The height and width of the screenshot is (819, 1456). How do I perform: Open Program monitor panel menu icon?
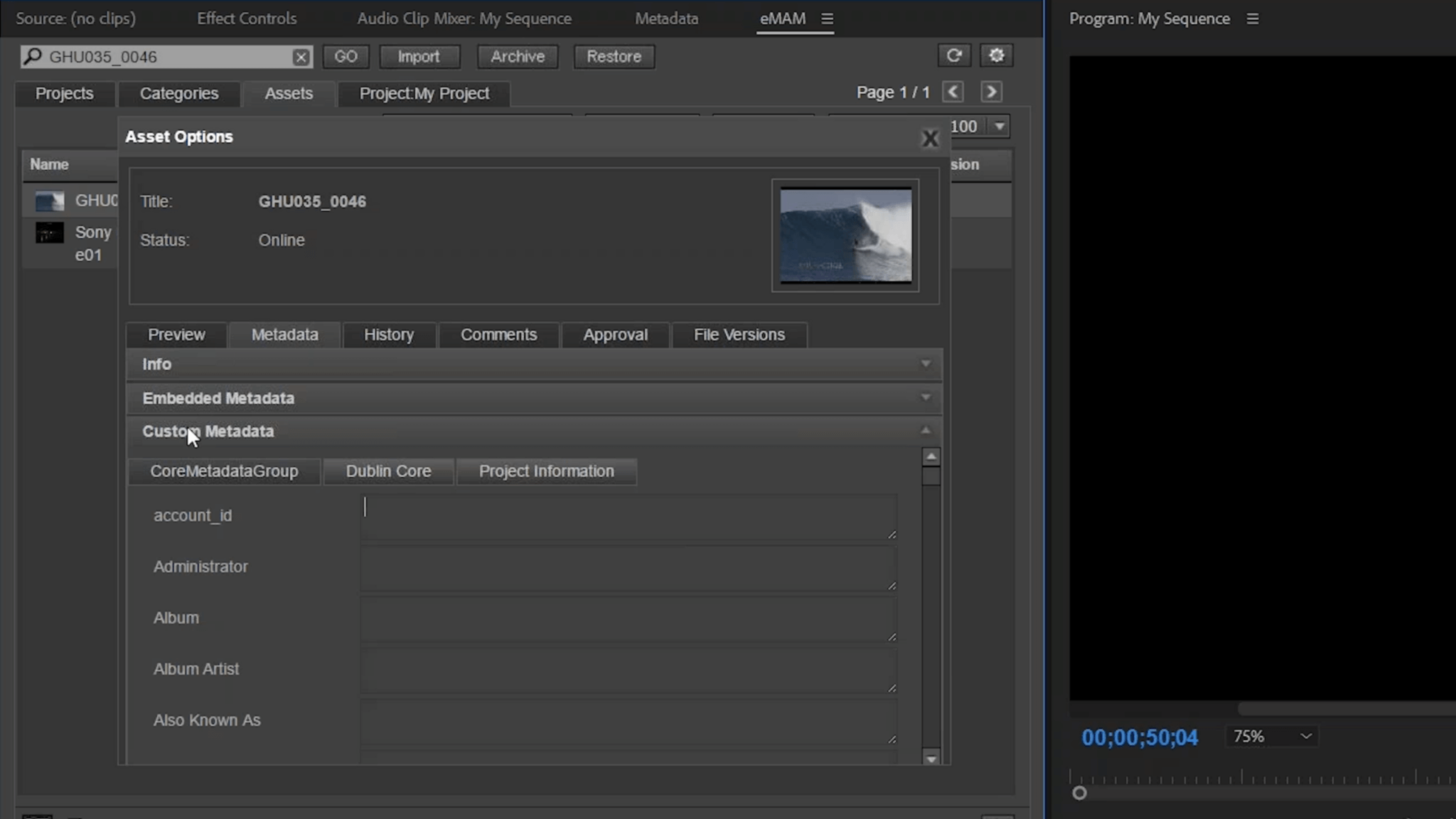(1253, 19)
